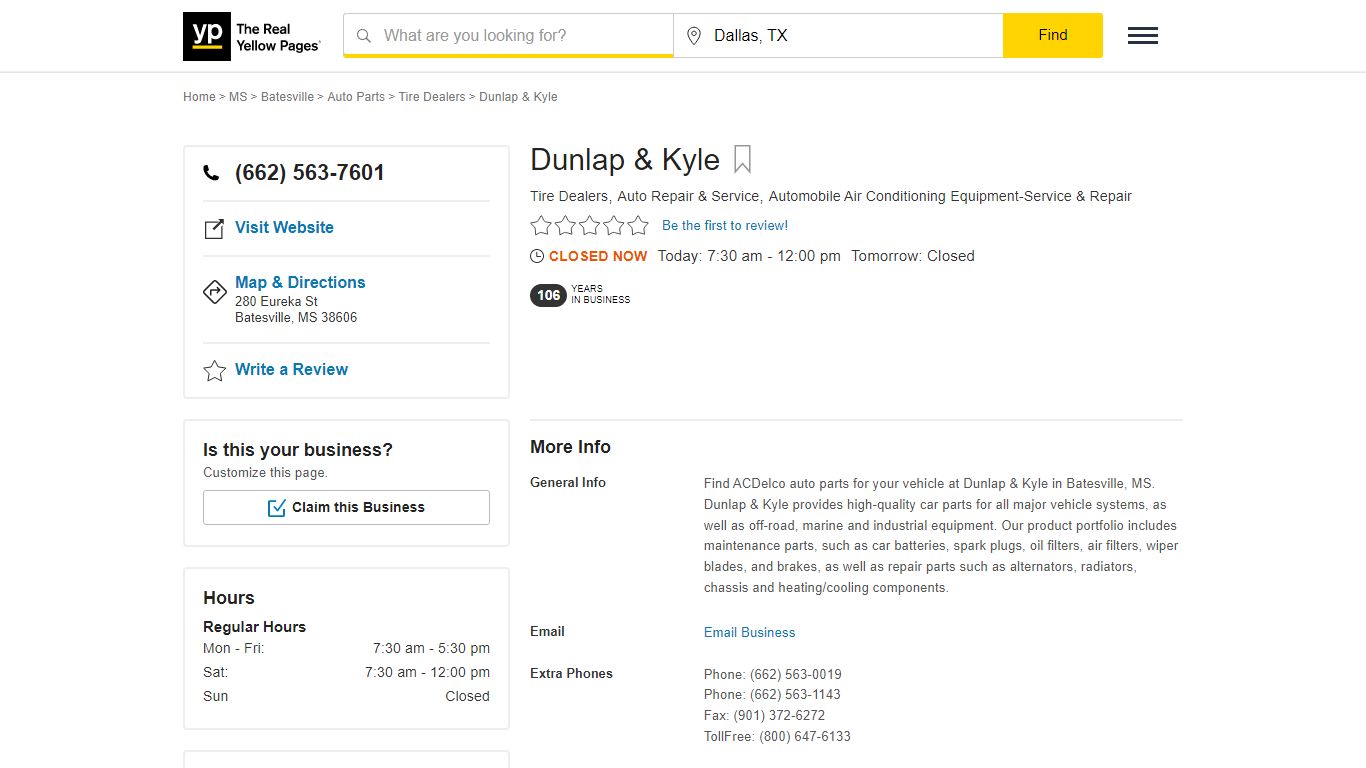
Task: Open the Batesville breadcrumb
Action: click(287, 97)
